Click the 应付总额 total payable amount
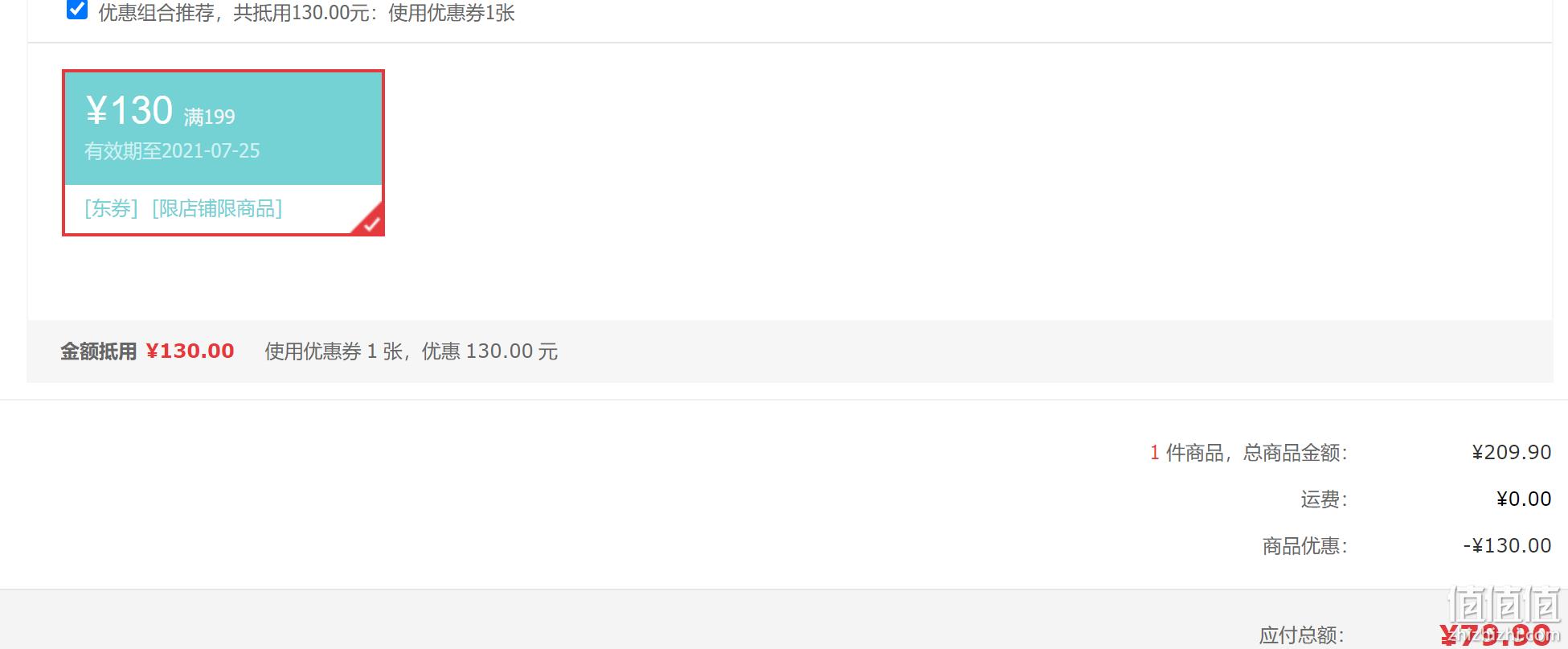The height and width of the screenshot is (649, 1568). [x=1495, y=635]
